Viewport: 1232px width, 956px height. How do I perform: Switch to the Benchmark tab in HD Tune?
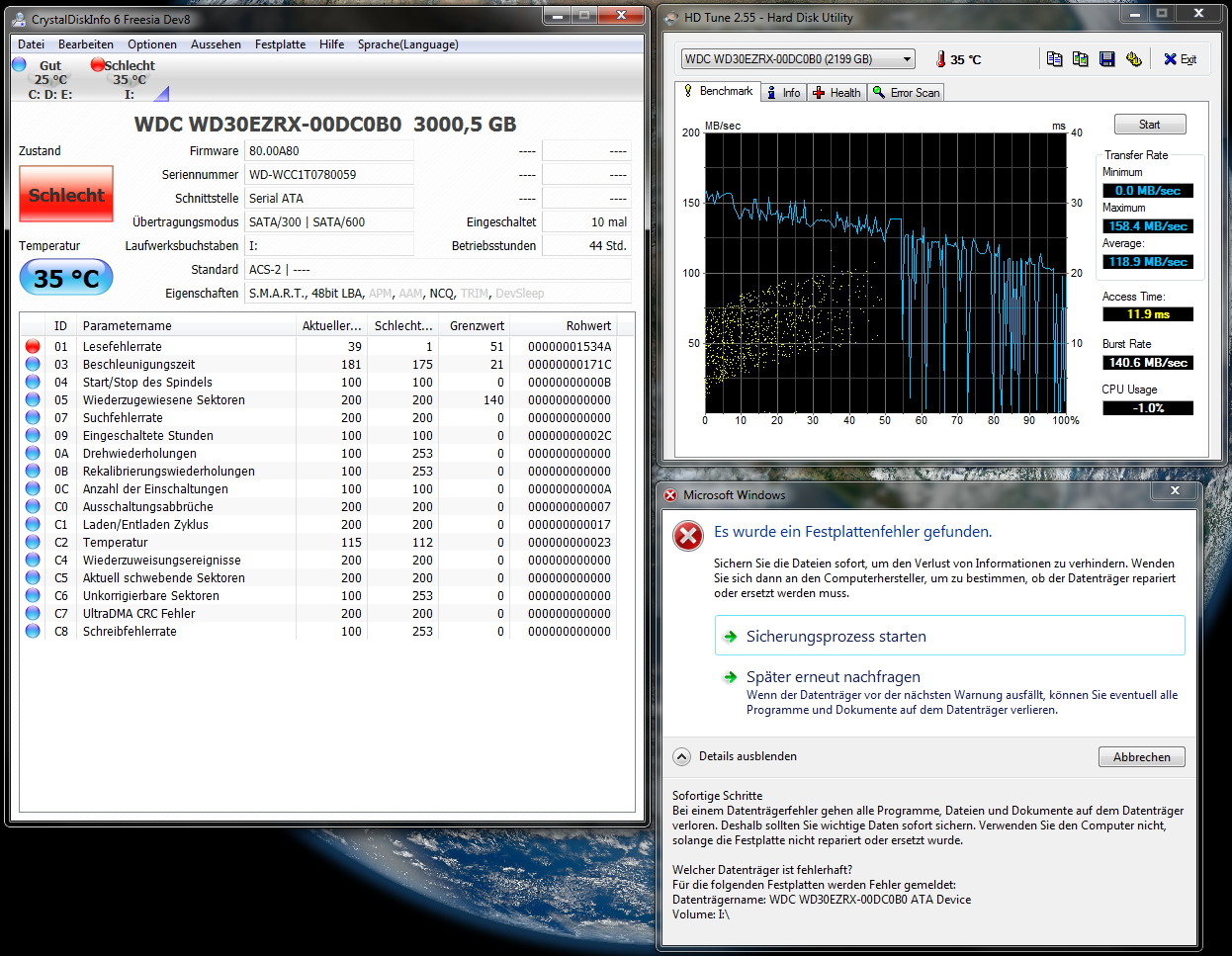pyautogui.click(x=718, y=91)
